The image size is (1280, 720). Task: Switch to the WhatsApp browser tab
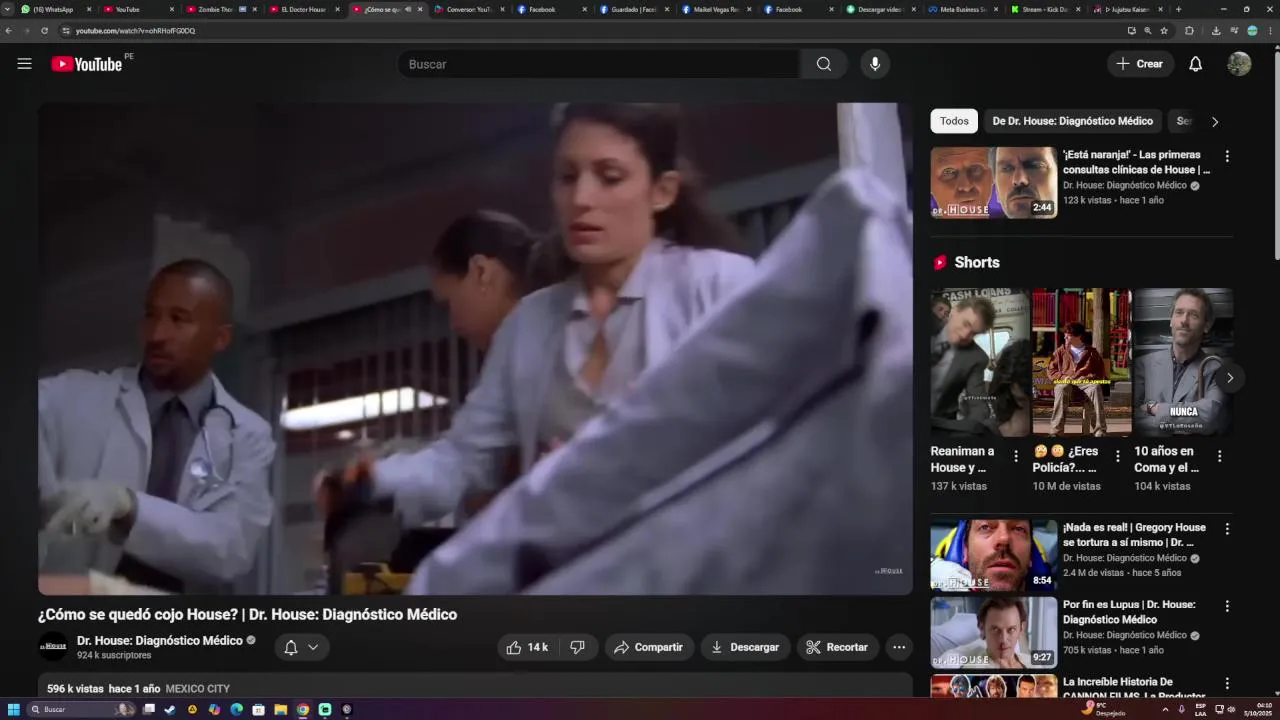point(56,9)
